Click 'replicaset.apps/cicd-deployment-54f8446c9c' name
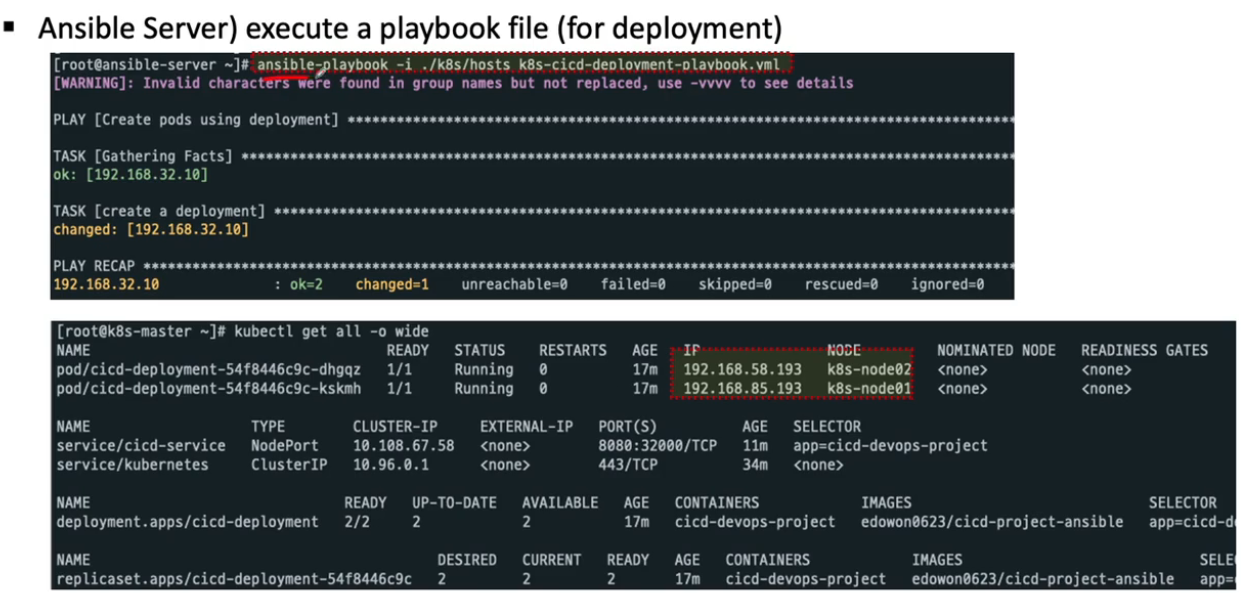Viewport: 1258px width, 609px height. (234, 579)
